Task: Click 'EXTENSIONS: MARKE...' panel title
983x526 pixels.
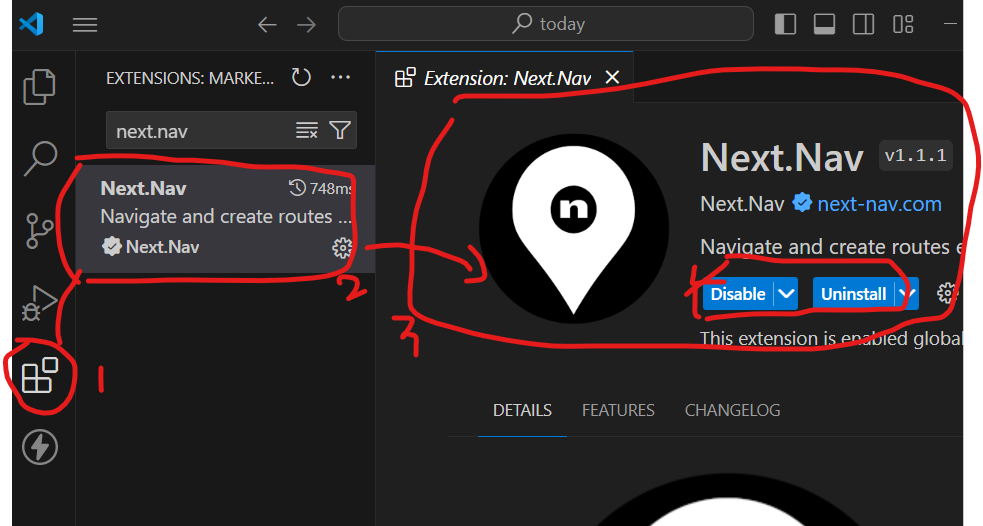Action: (x=190, y=78)
